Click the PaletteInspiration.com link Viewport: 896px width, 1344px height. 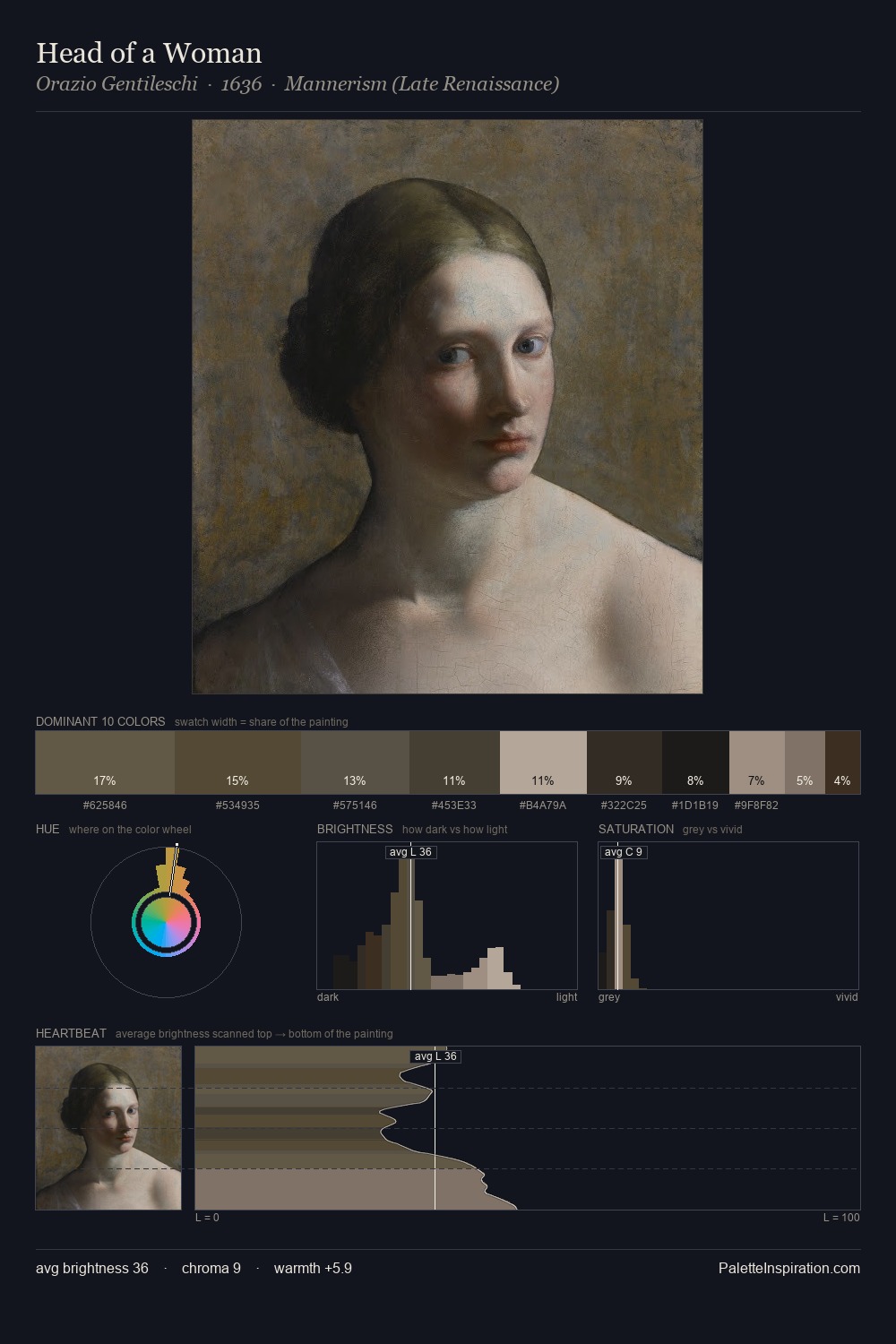tap(789, 1268)
